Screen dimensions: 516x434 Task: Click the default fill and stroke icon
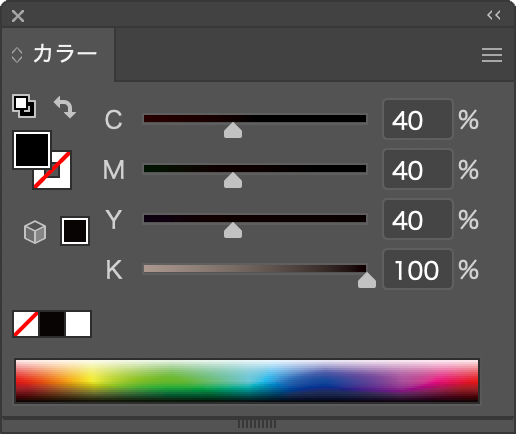[24, 106]
